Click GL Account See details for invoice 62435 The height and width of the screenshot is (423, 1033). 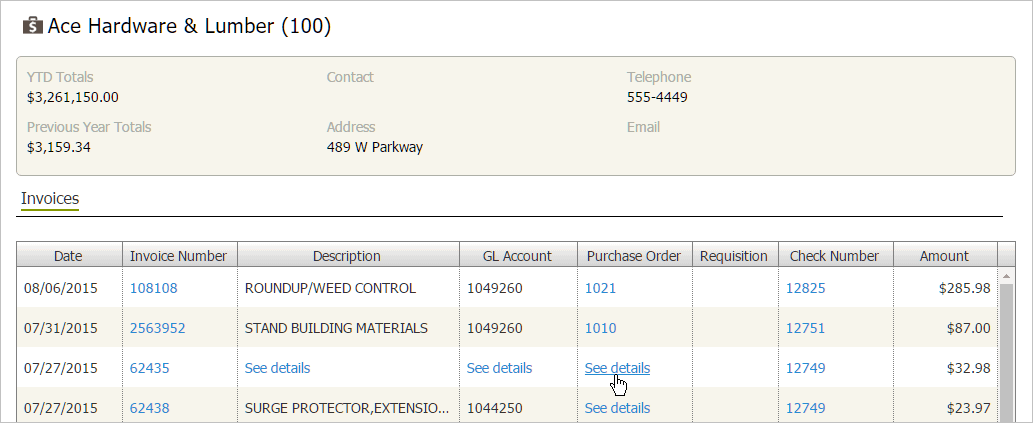[x=499, y=368]
